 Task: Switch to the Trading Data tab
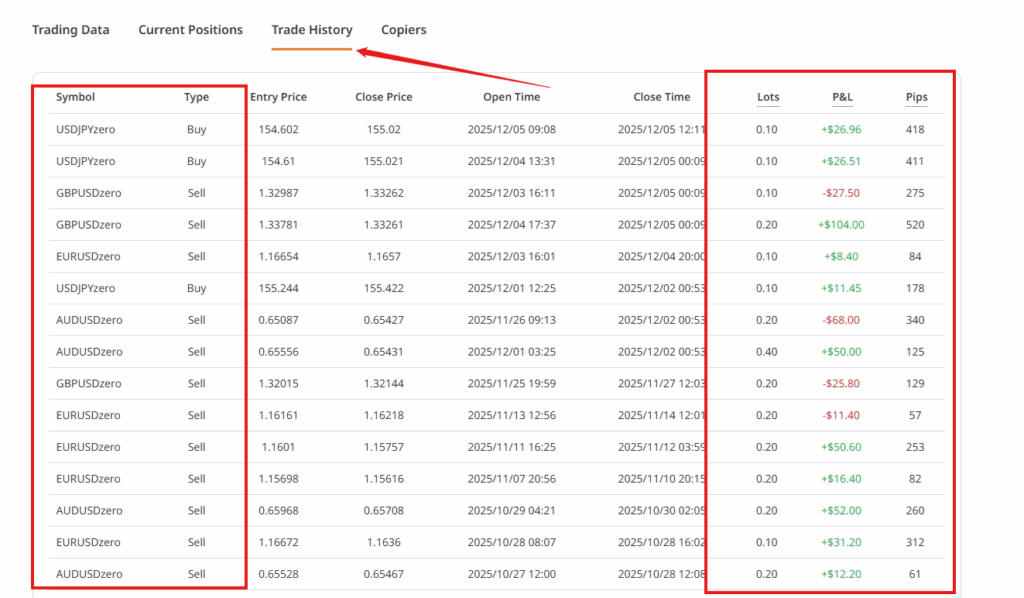click(x=70, y=30)
